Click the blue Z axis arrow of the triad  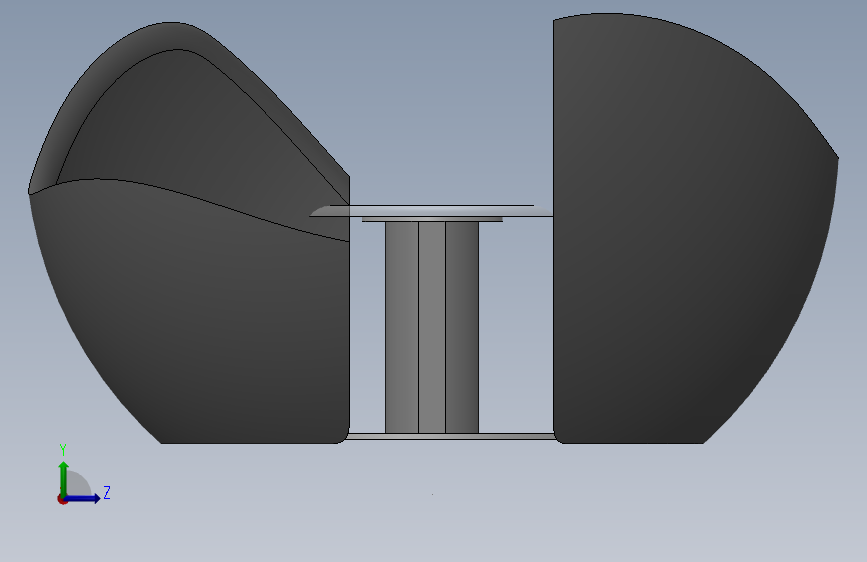click(83, 498)
